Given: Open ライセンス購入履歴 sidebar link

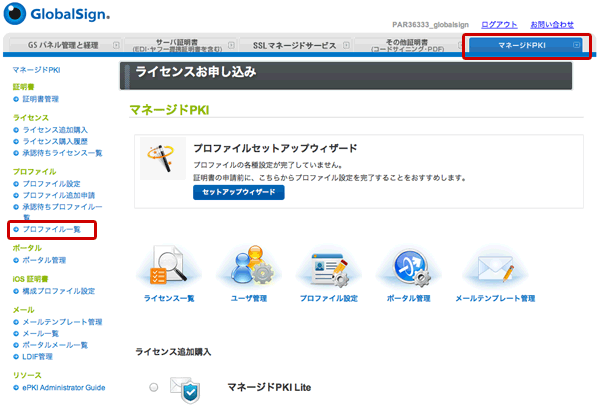Looking at the screenshot, I should [x=55, y=142].
